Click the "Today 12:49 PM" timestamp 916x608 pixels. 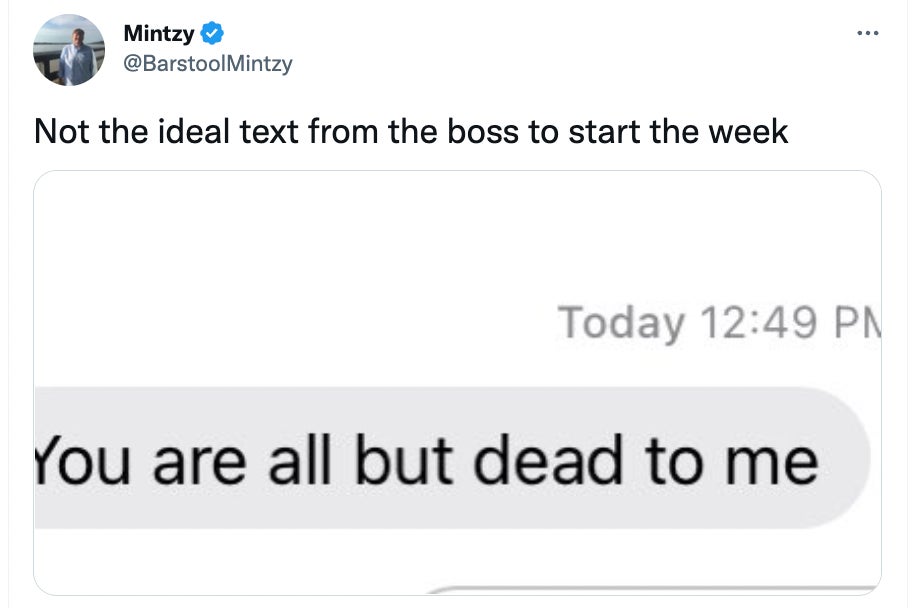[x=717, y=323]
